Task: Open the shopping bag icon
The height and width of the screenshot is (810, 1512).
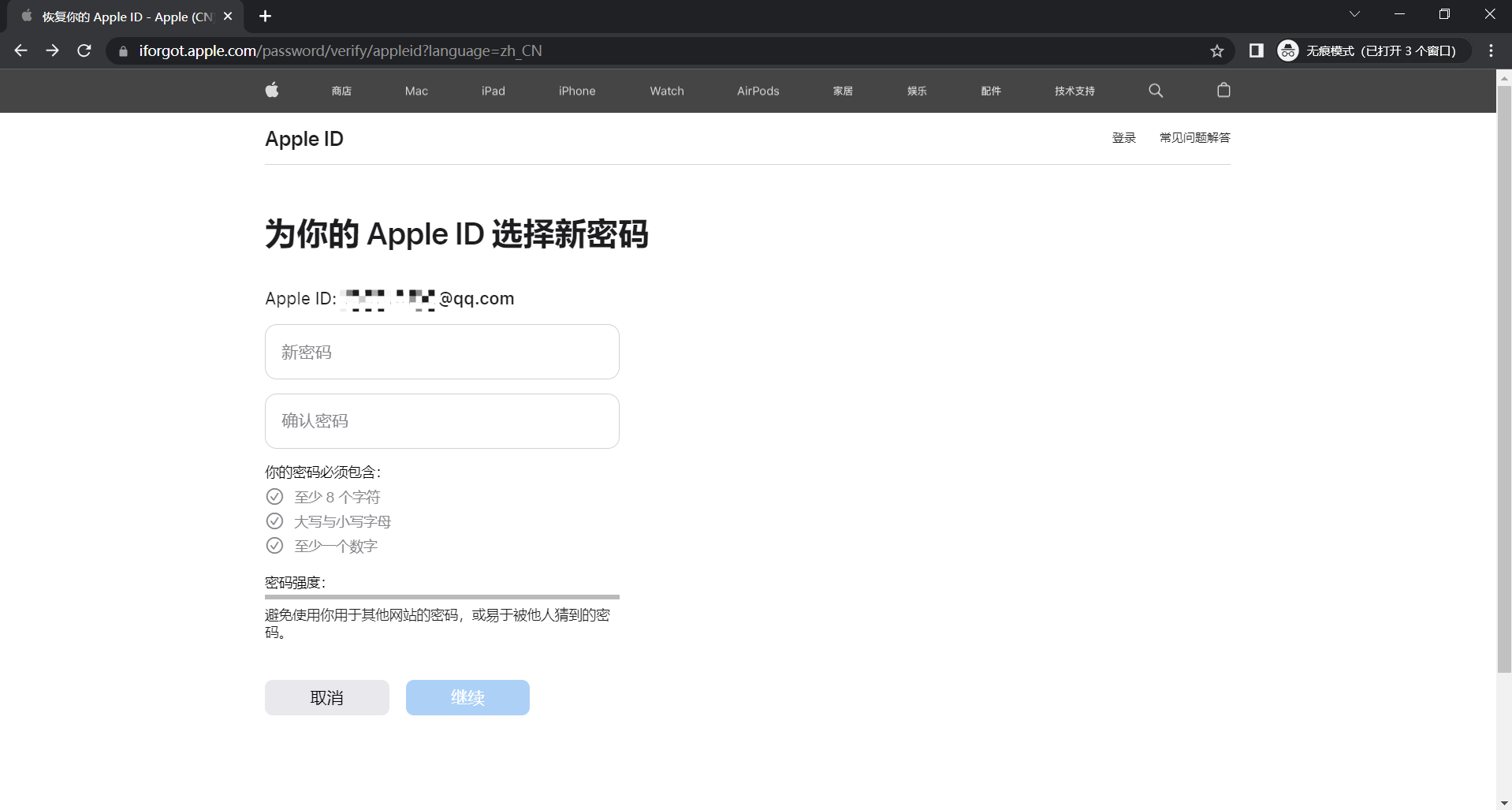Action: pyautogui.click(x=1223, y=90)
